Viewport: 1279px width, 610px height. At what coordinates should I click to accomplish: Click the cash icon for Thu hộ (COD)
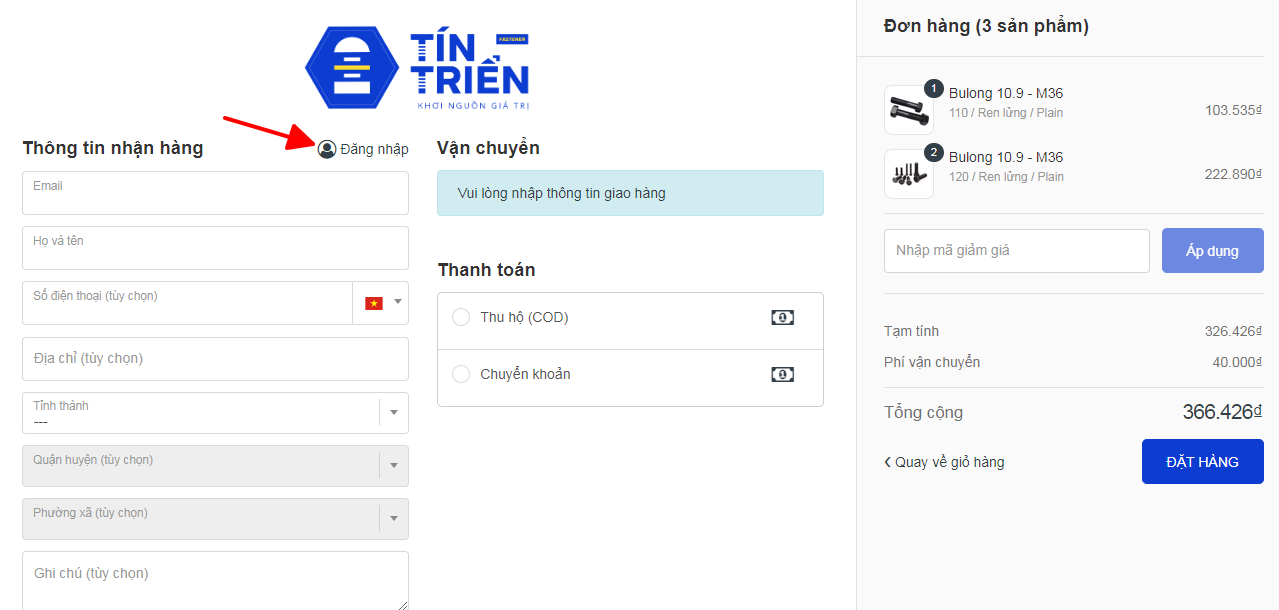click(x=782, y=317)
